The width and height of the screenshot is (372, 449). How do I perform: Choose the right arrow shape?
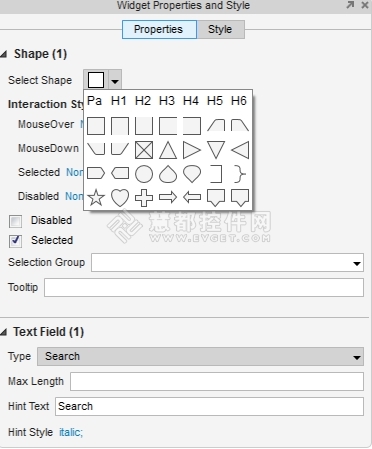(x=168, y=198)
